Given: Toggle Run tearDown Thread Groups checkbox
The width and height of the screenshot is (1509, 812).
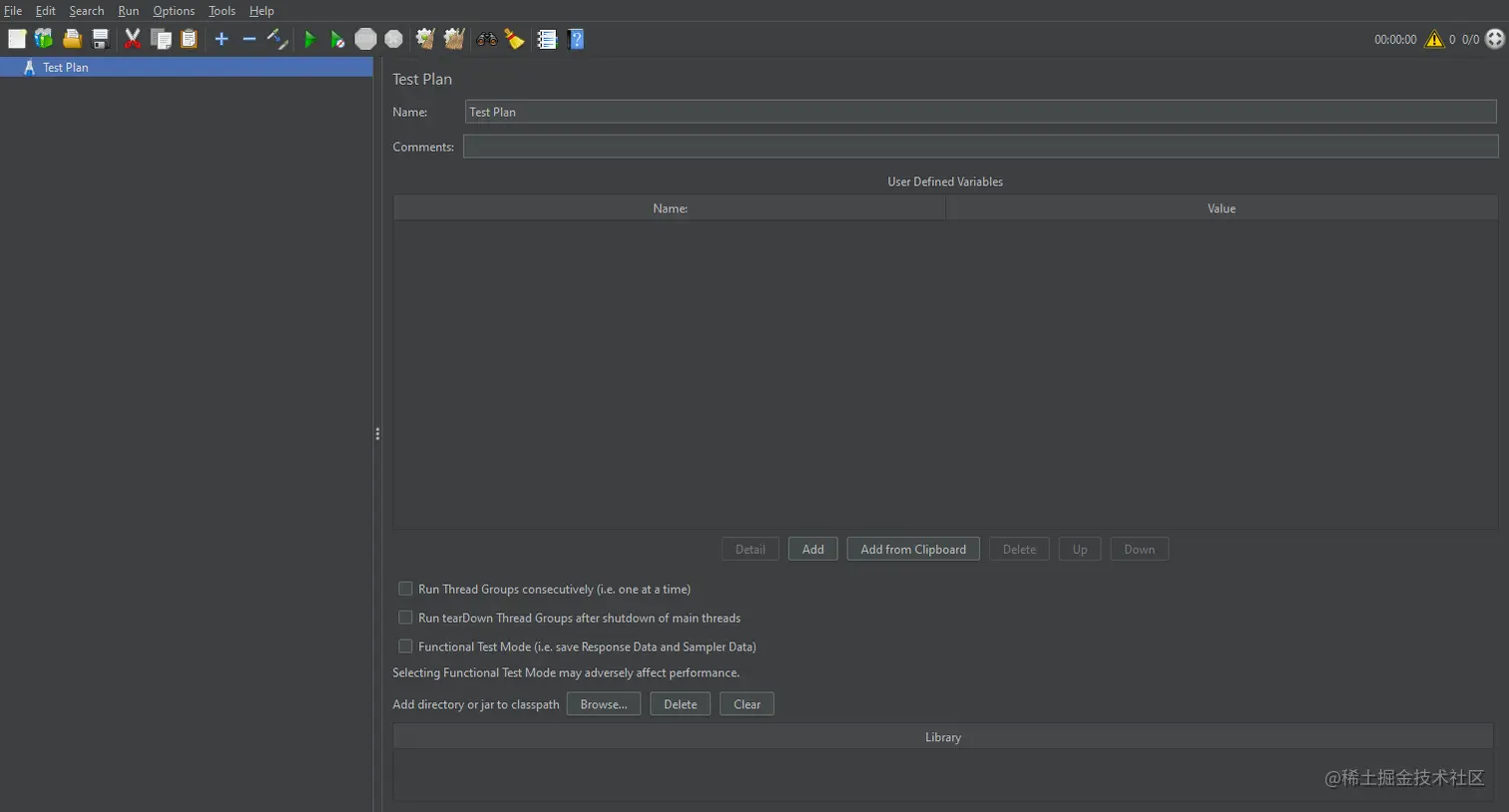Looking at the screenshot, I should [405, 617].
